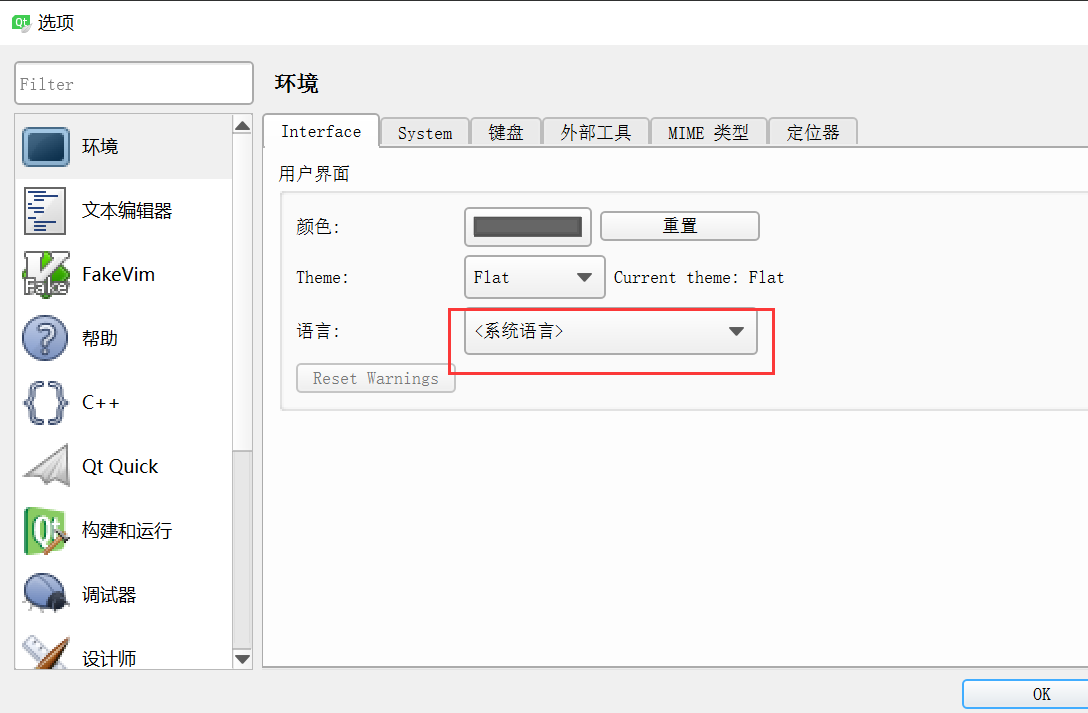Viewport: 1088px width, 713px height.
Task: Select the 文本编辑器 label in the list
Action: (x=127, y=211)
